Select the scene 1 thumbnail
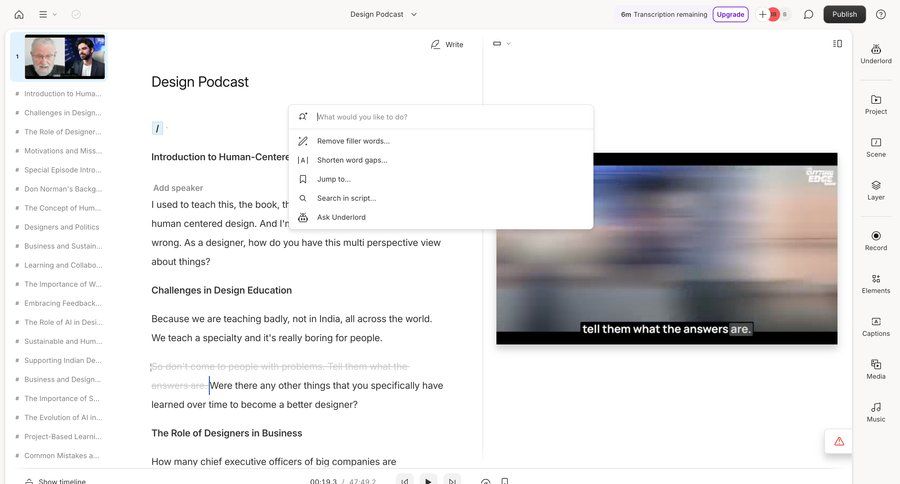This screenshot has height=484, width=900. pos(65,57)
